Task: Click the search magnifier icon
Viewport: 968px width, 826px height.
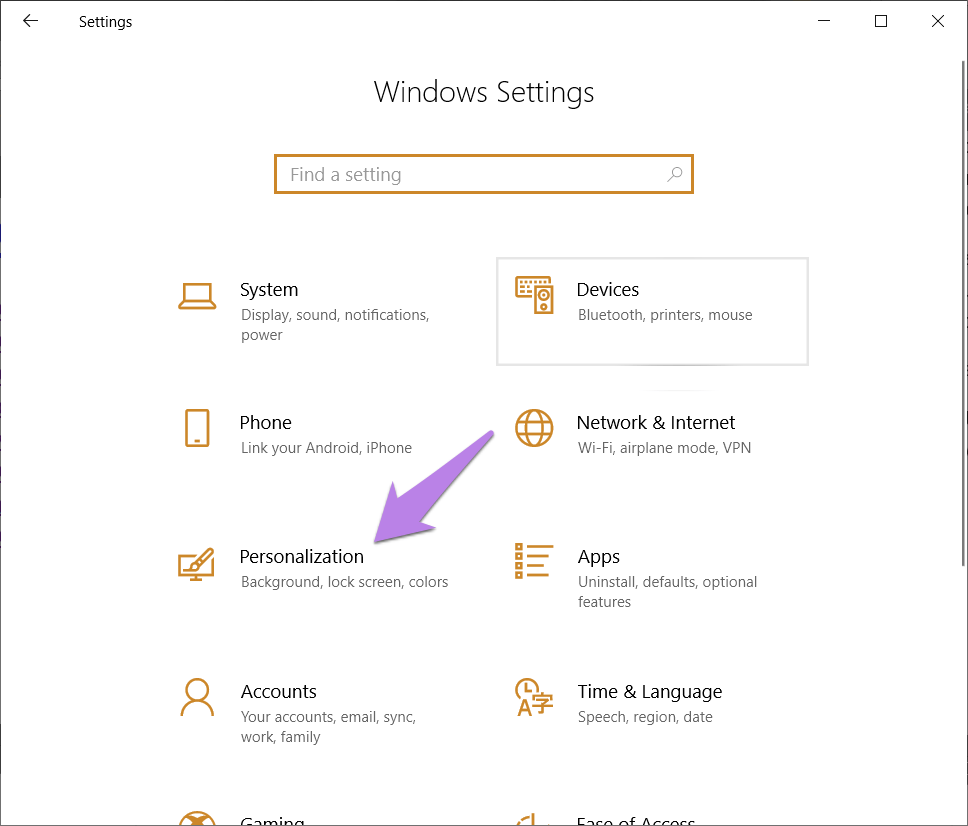Action: click(675, 174)
